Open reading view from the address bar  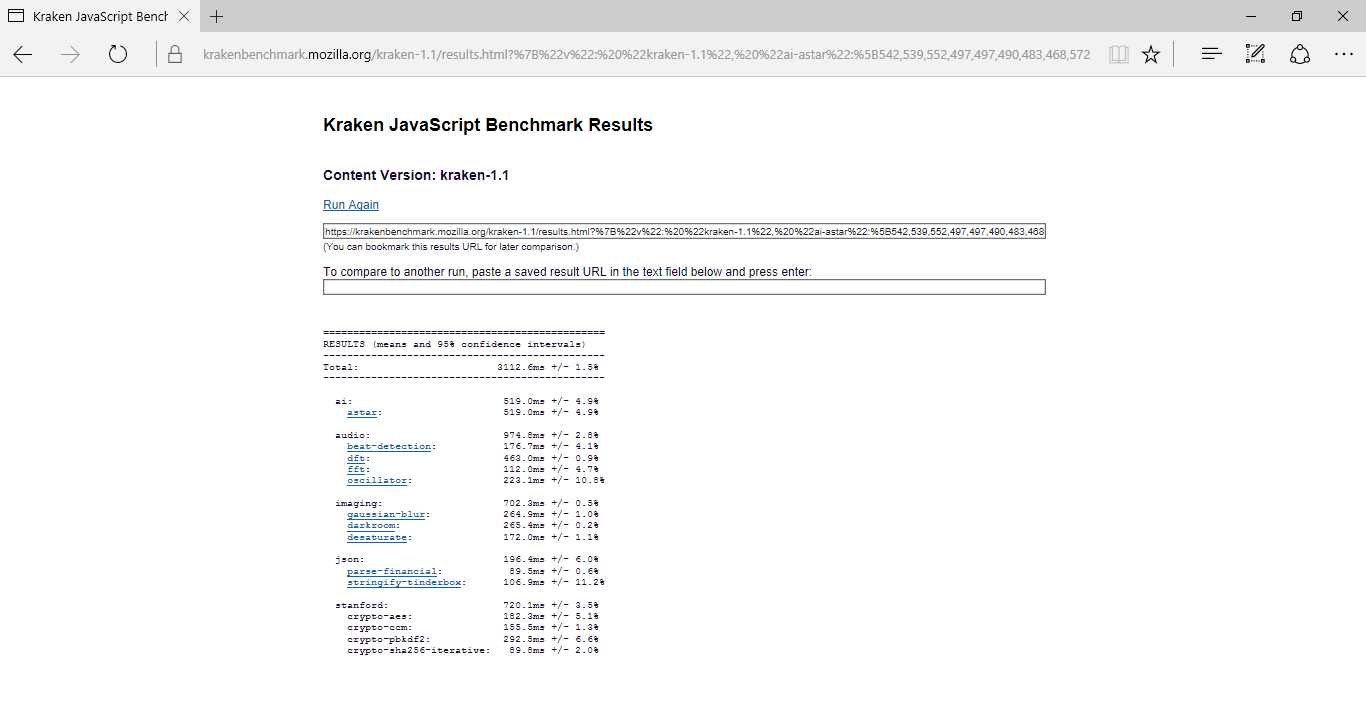(1119, 54)
